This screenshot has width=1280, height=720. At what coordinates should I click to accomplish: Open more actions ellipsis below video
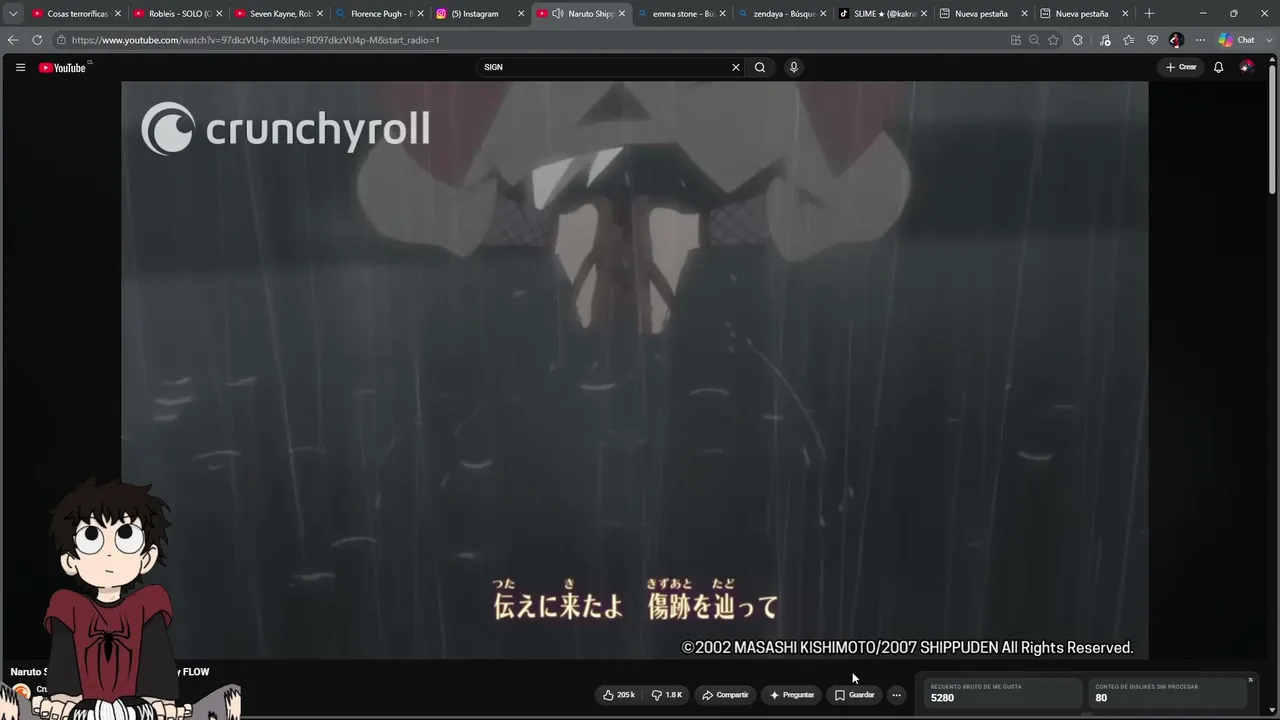click(x=896, y=695)
